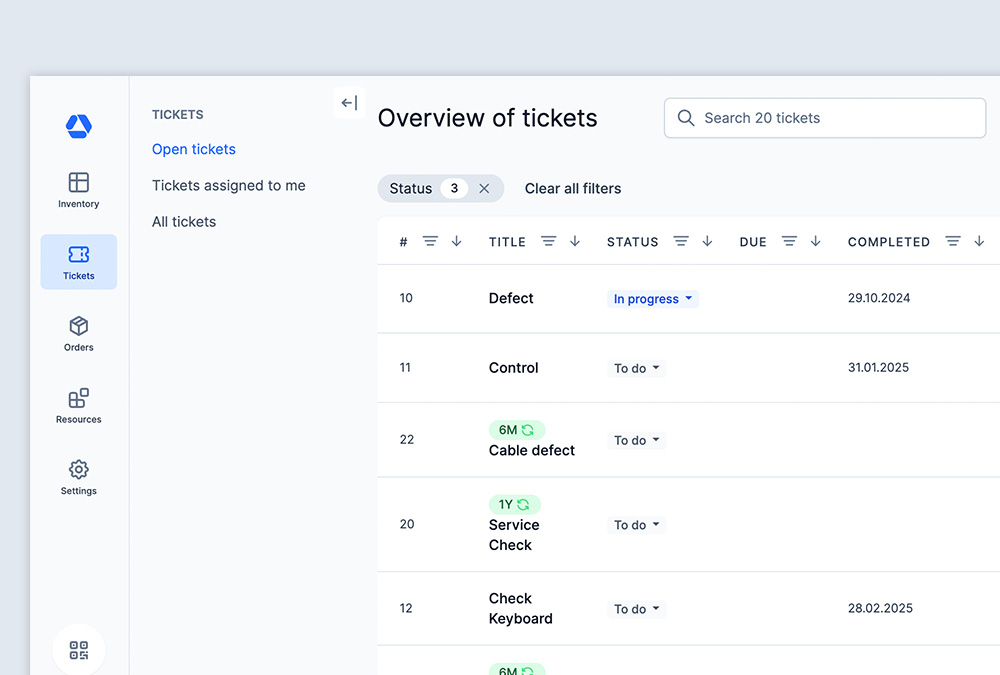Image resolution: width=1000 pixels, height=675 pixels.
Task: Click the Clear all filters link
Action: coord(573,188)
